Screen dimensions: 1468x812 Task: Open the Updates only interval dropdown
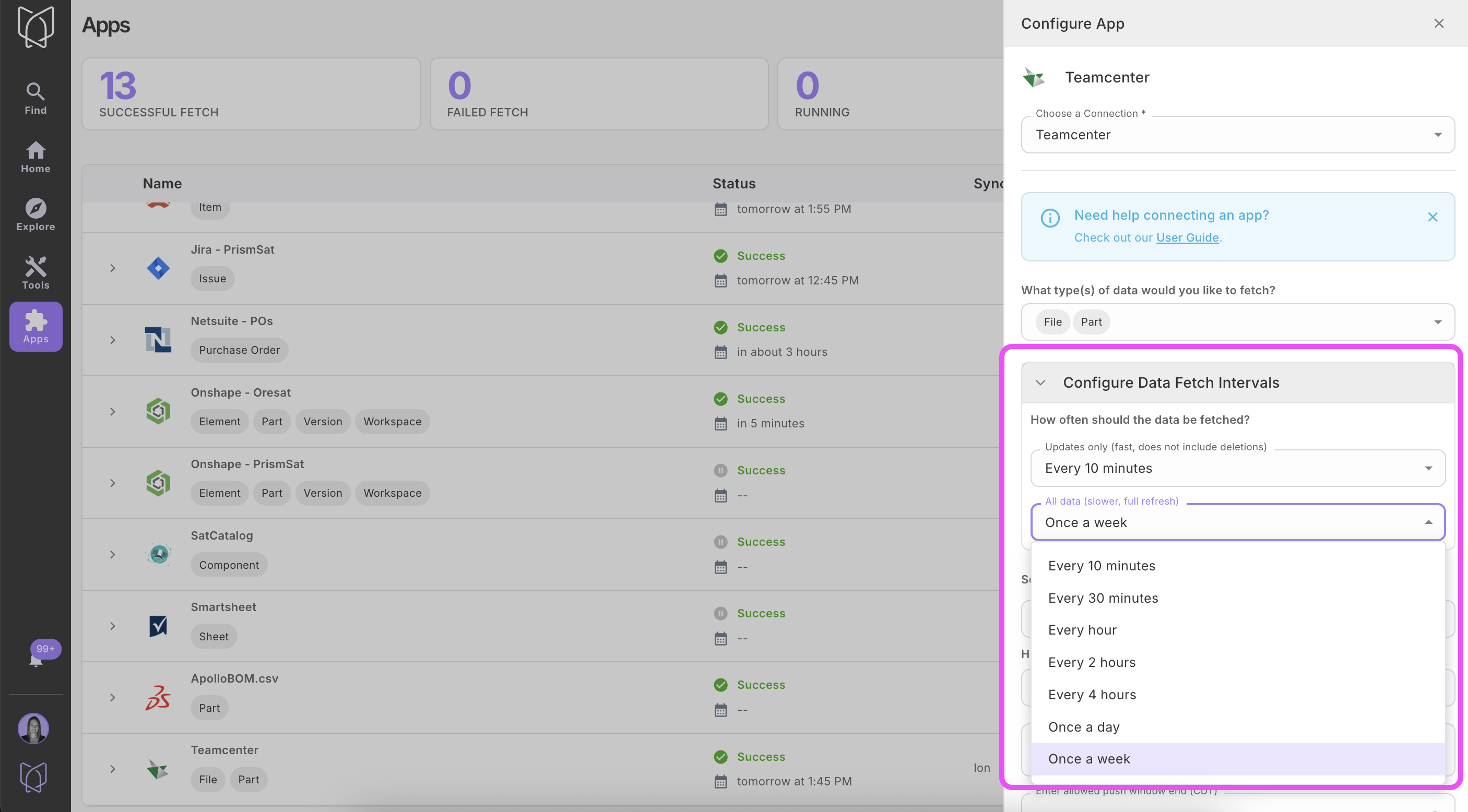tap(1237, 468)
